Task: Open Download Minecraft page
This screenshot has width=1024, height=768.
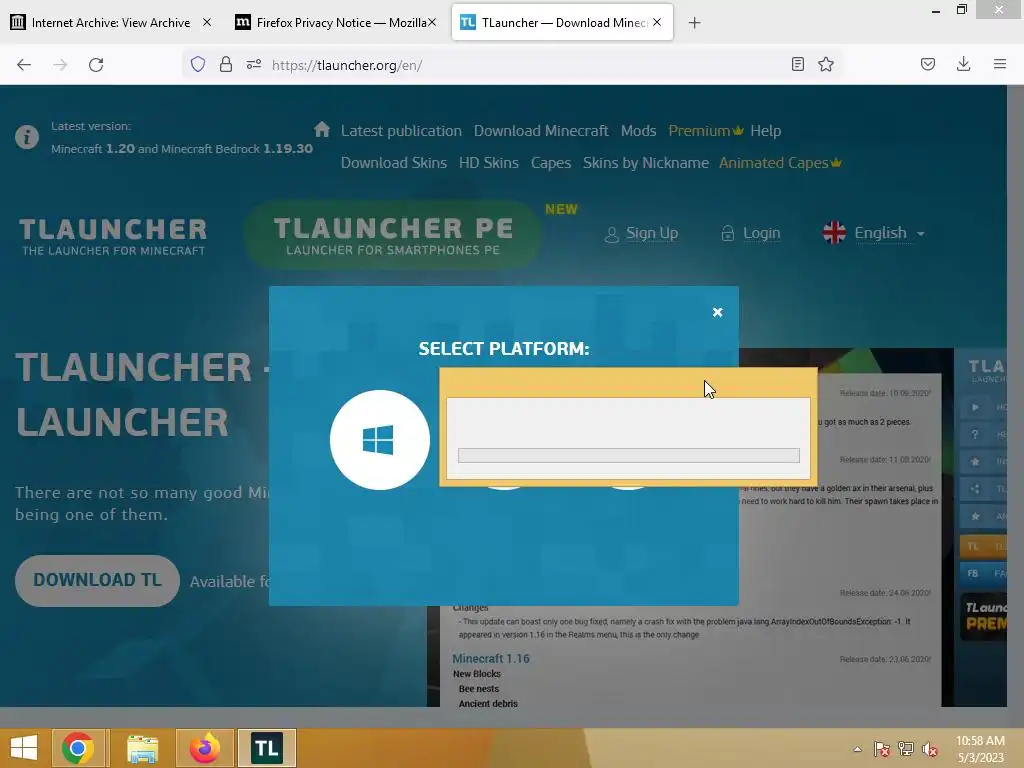Action: click(541, 131)
